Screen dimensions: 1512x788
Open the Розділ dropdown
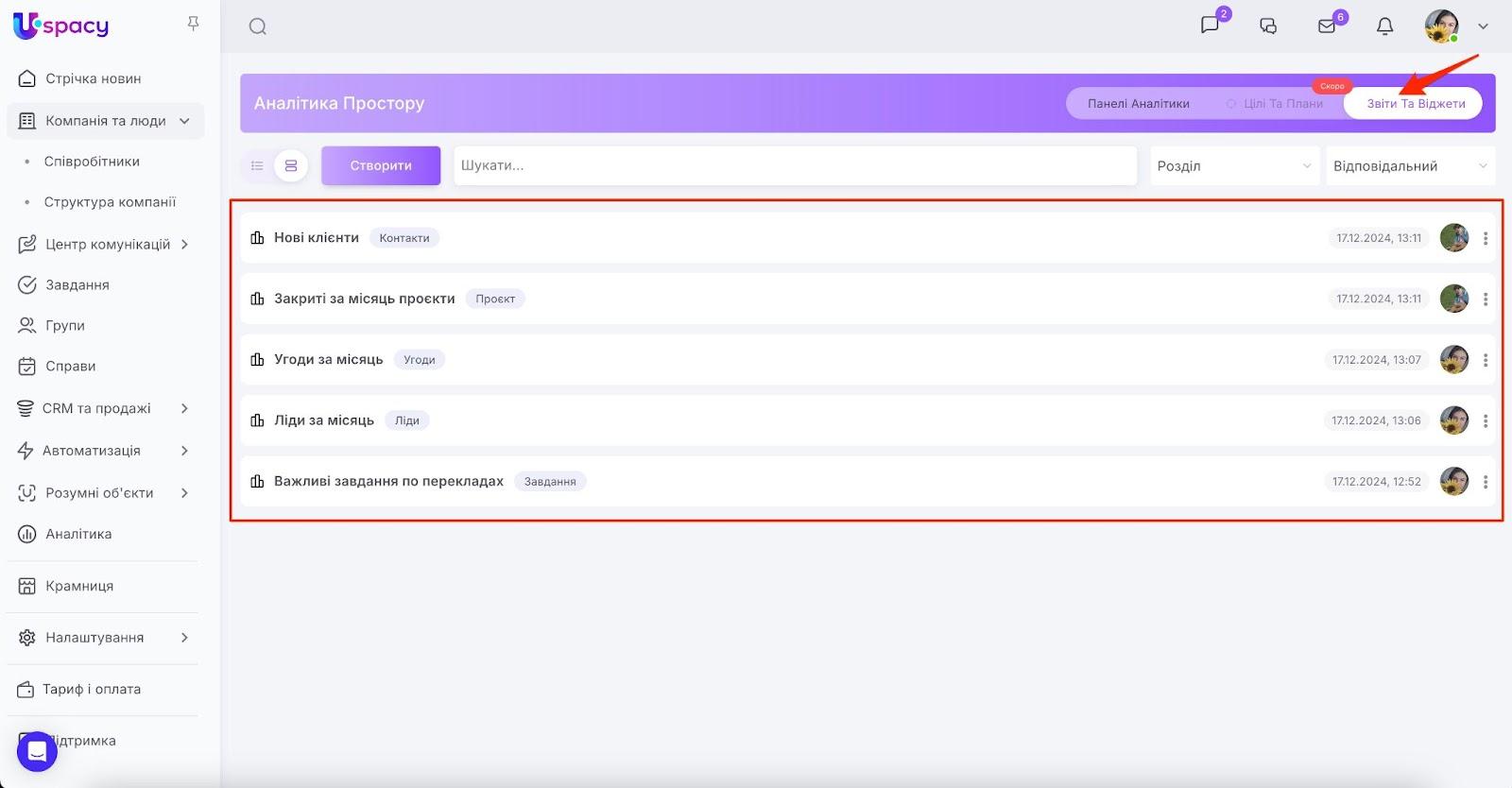pos(1234,165)
